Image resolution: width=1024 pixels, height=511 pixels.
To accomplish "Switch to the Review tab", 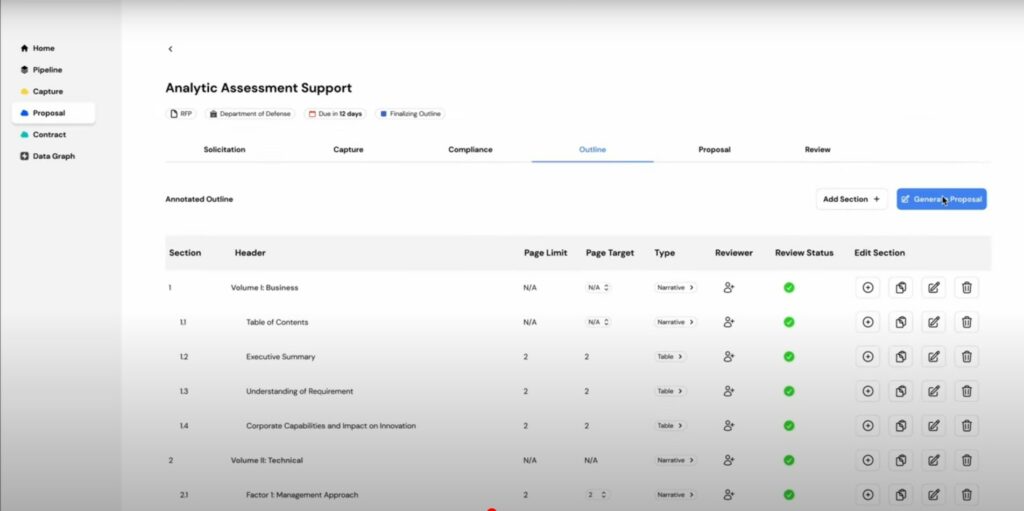I will [x=818, y=150].
